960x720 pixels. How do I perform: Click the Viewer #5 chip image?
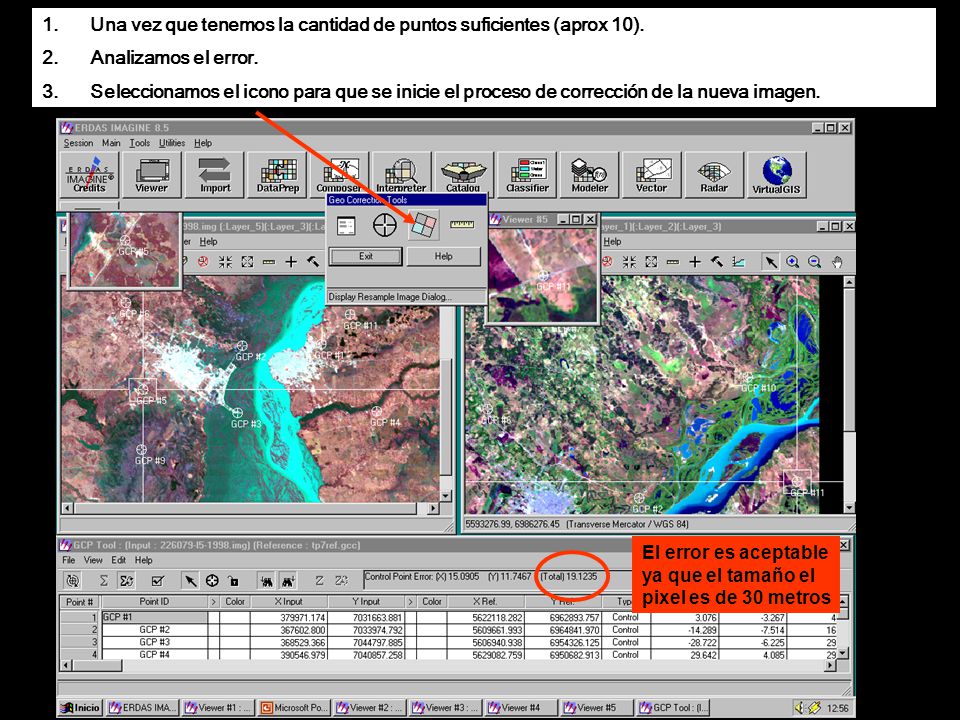[x=542, y=274]
